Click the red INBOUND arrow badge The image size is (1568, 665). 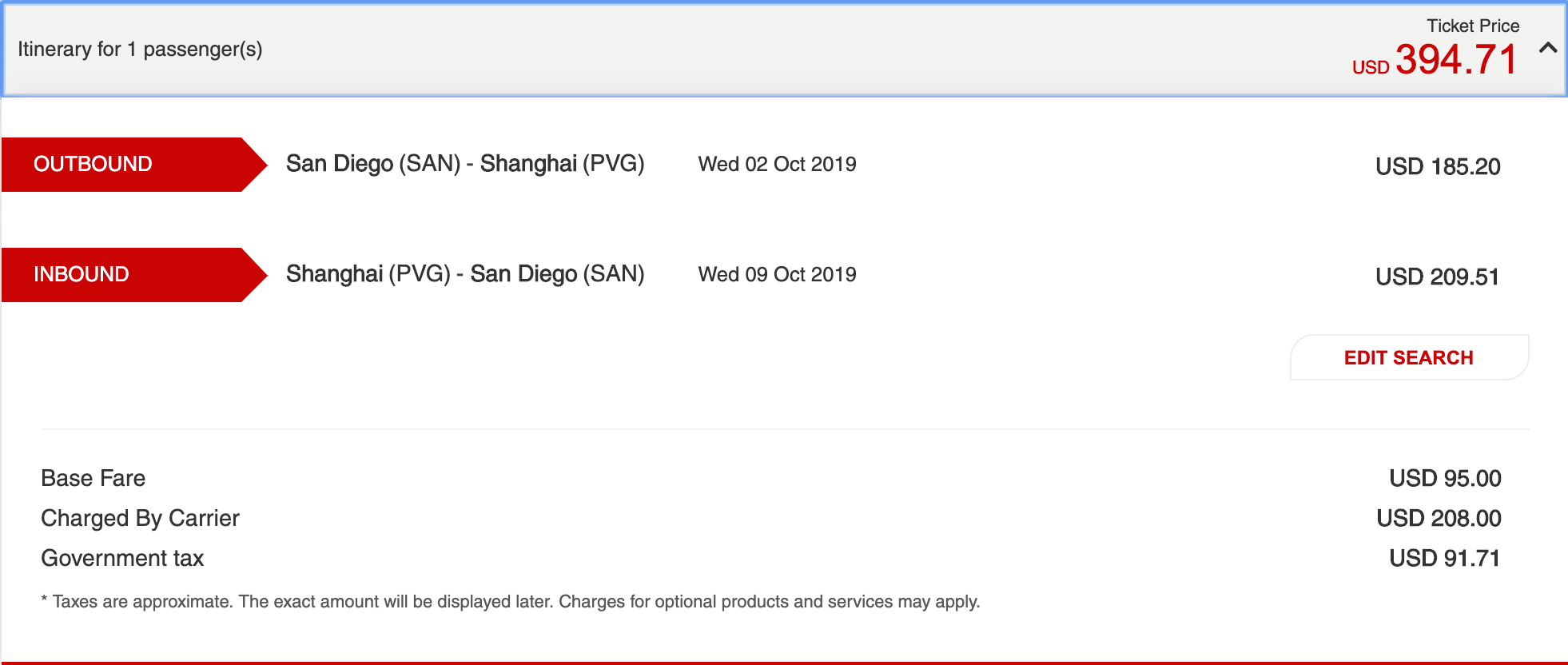tap(128, 275)
